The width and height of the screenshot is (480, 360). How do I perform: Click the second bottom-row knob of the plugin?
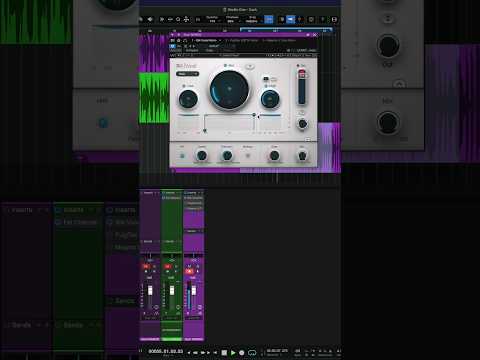pos(227,155)
